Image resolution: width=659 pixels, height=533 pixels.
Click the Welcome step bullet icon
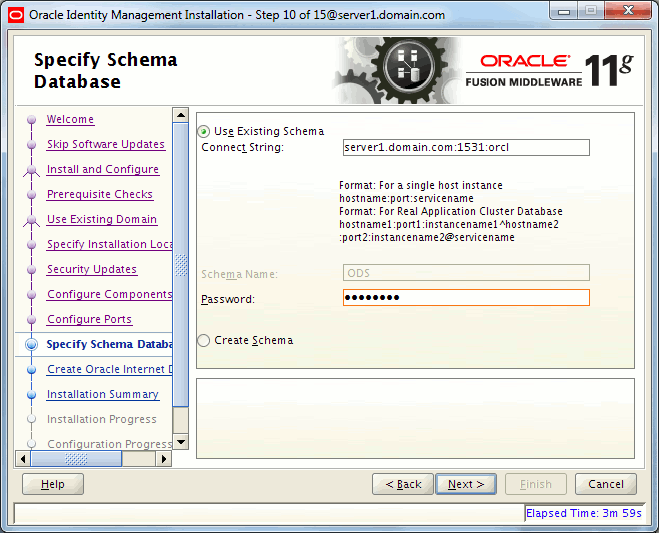[x=32, y=119]
